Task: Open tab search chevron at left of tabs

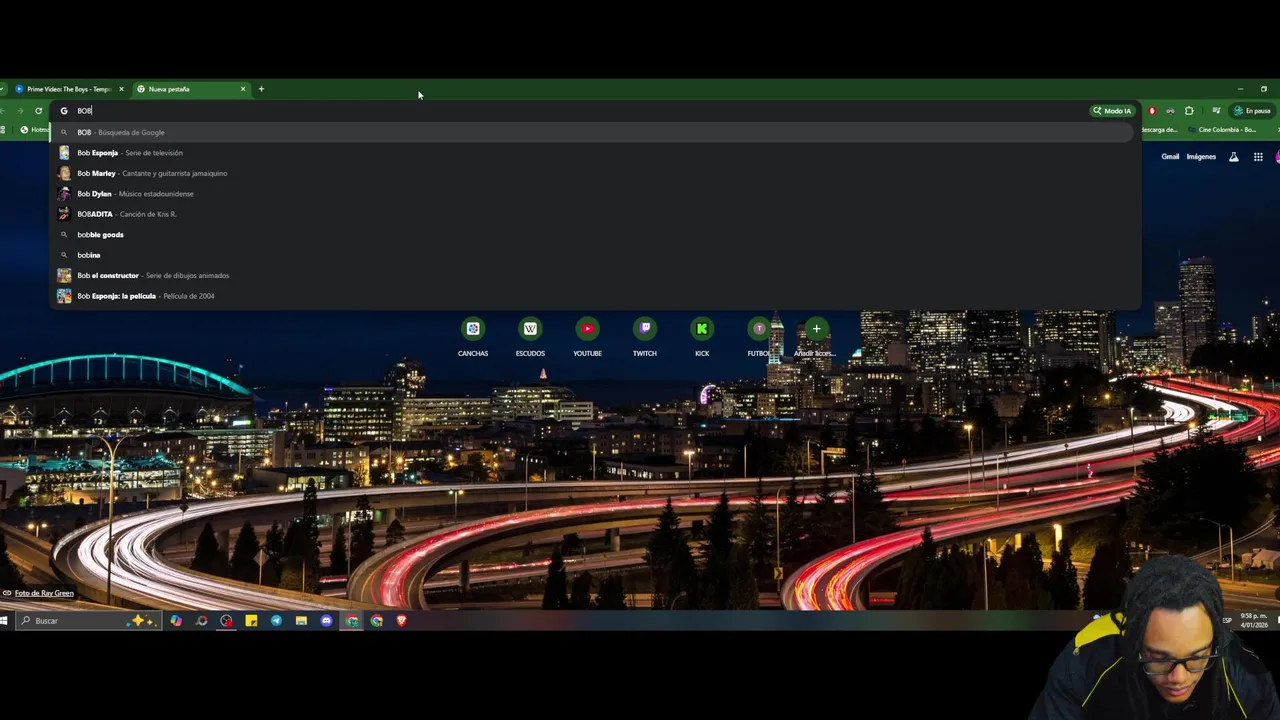Action: [3, 89]
